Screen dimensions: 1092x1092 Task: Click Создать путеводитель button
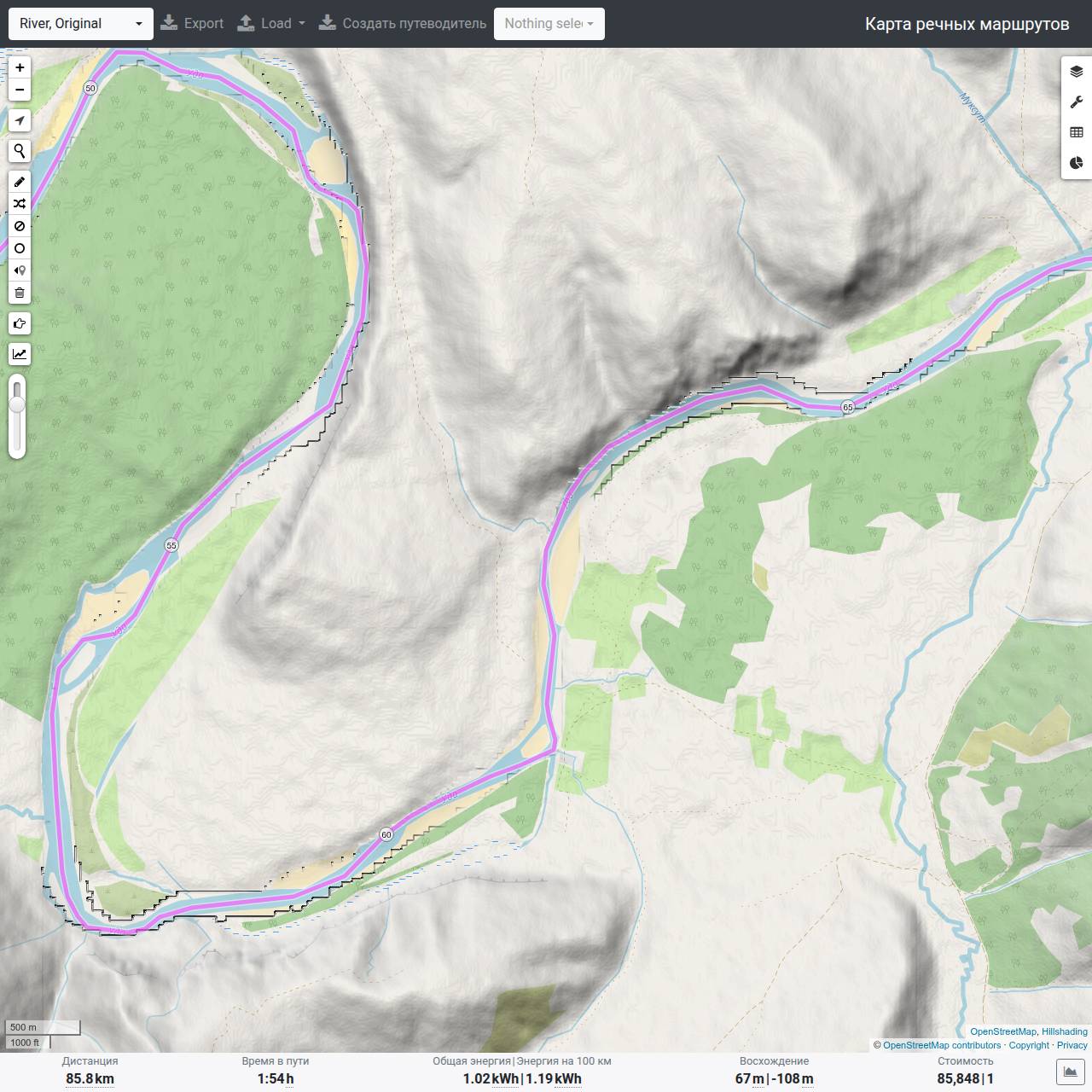(403, 24)
